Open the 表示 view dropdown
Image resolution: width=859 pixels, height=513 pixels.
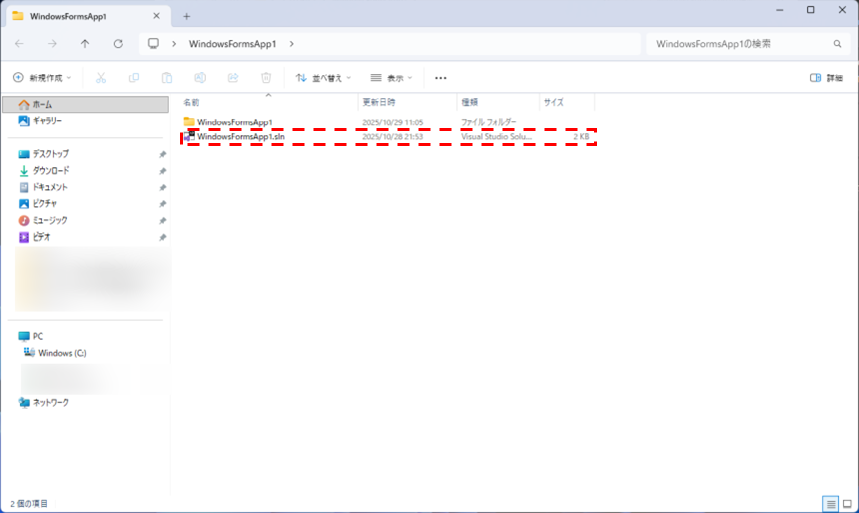coord(391,78)
